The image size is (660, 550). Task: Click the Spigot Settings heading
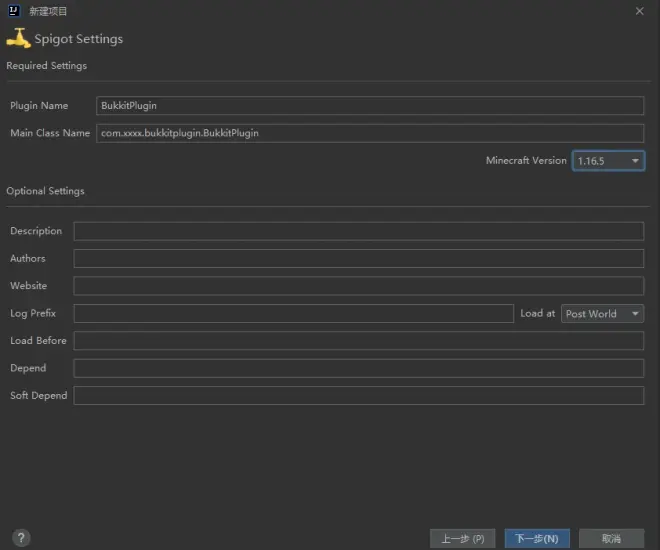click(79, 39)
